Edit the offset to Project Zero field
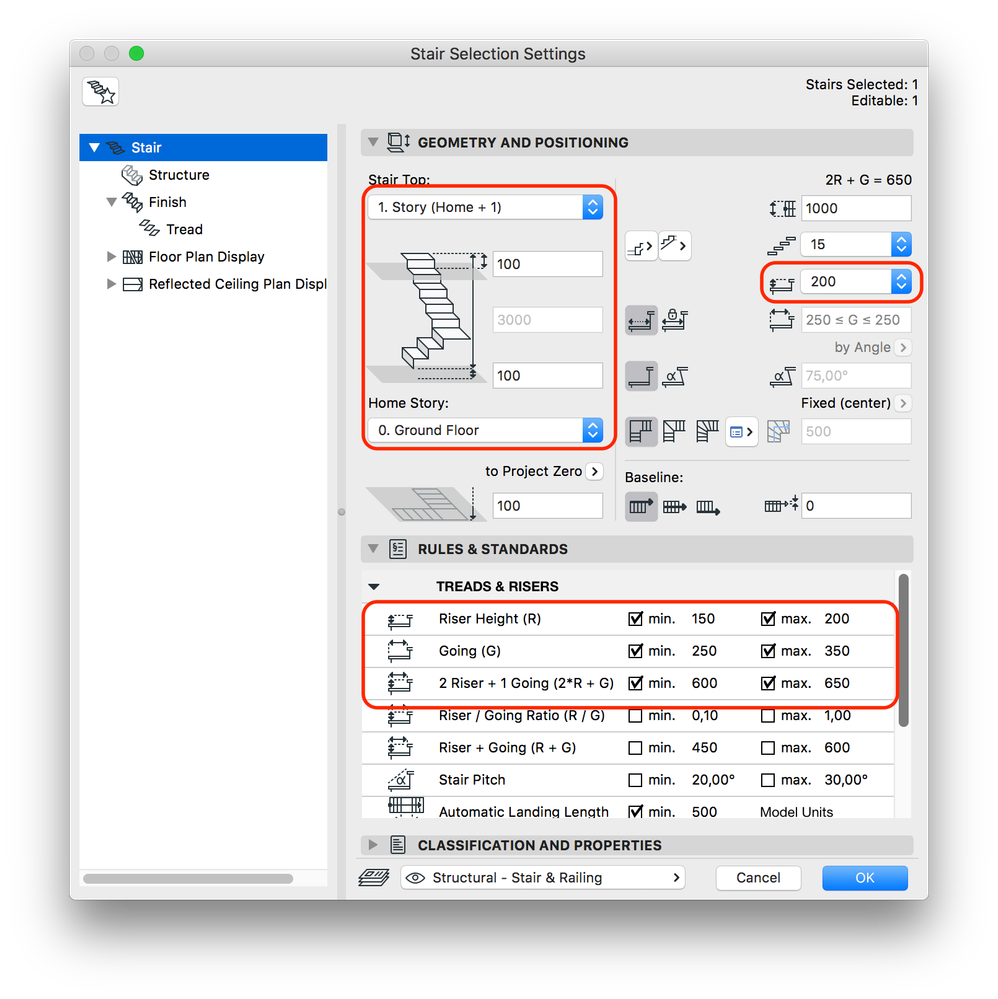Viewport: 998px width, 999px height. 547,506
